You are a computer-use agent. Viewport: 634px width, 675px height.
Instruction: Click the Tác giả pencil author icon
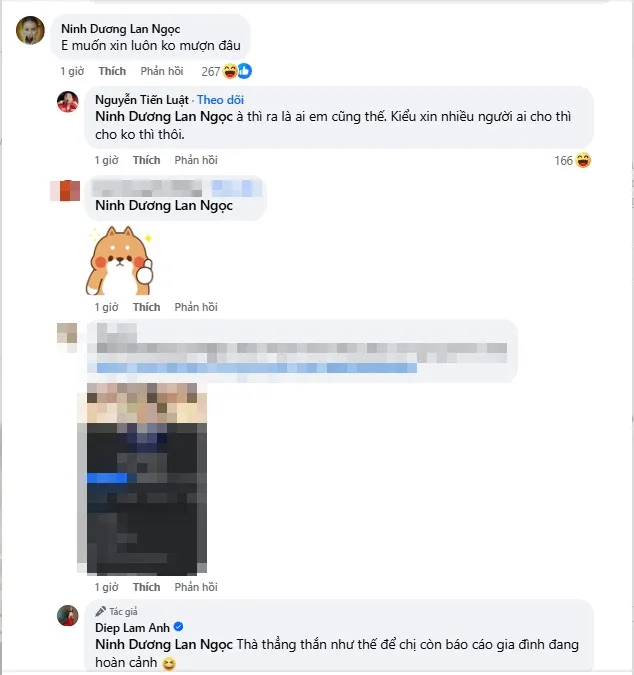pyautogui.click(x=100, y=611)
